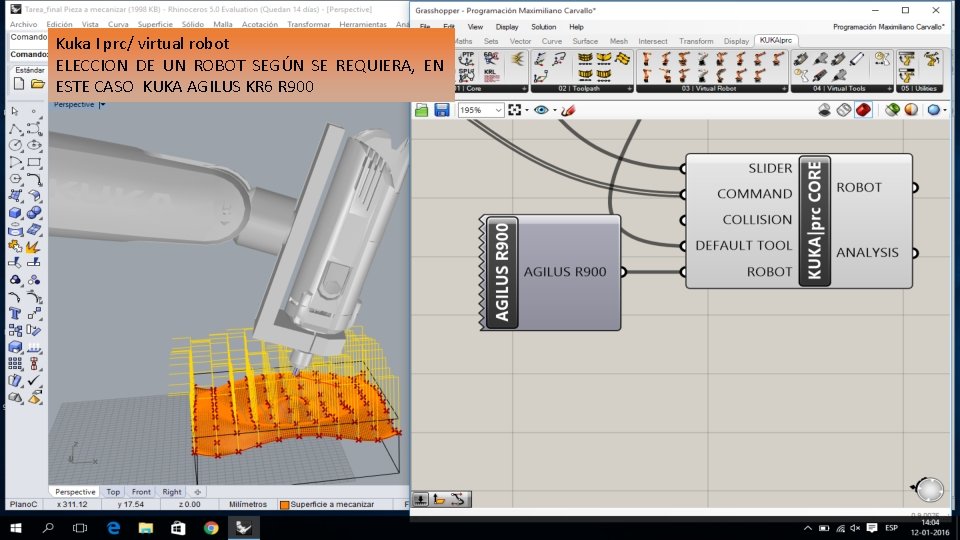This screenshot has height=540, width=960.
Task: Expand the 04 | Virtual Tools panel
Action: (889, 89)
